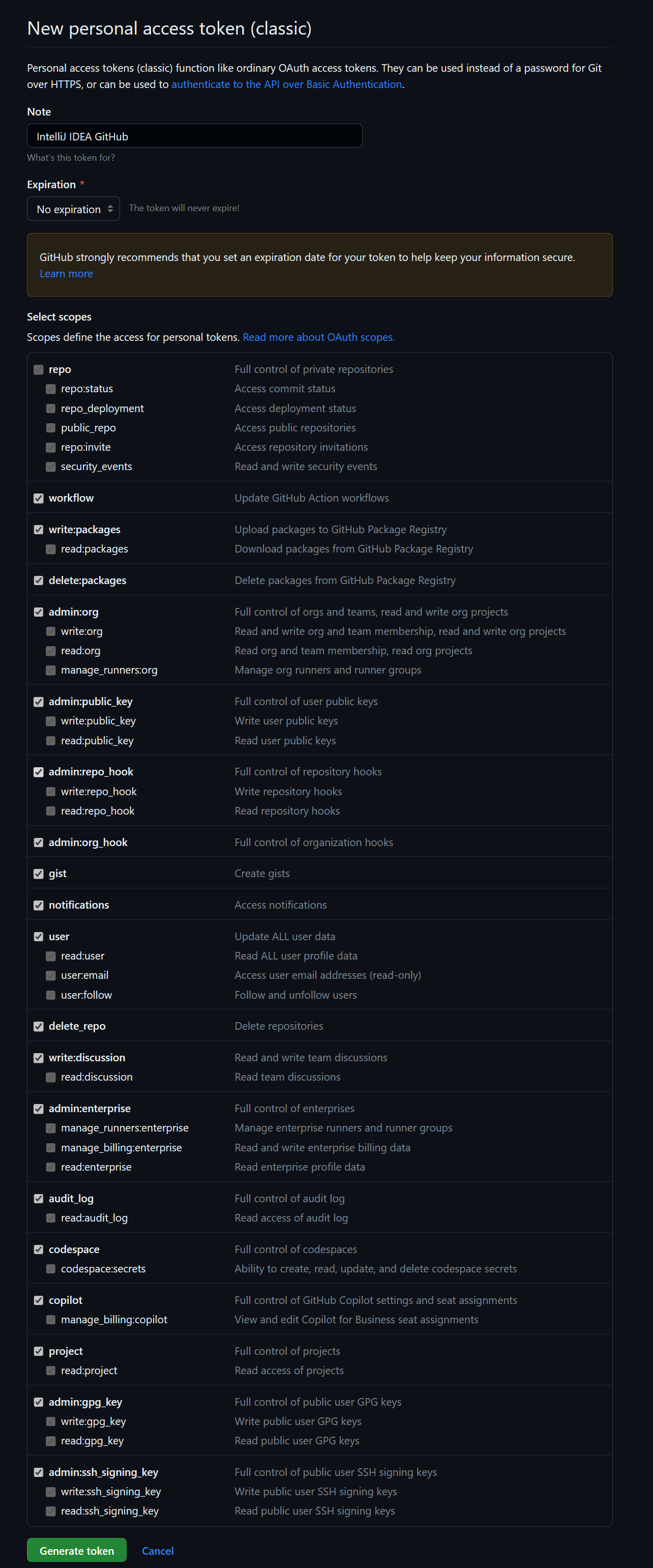
Task: Open the Learn more link
Action: pyautogui.click(x=66, y=274)
